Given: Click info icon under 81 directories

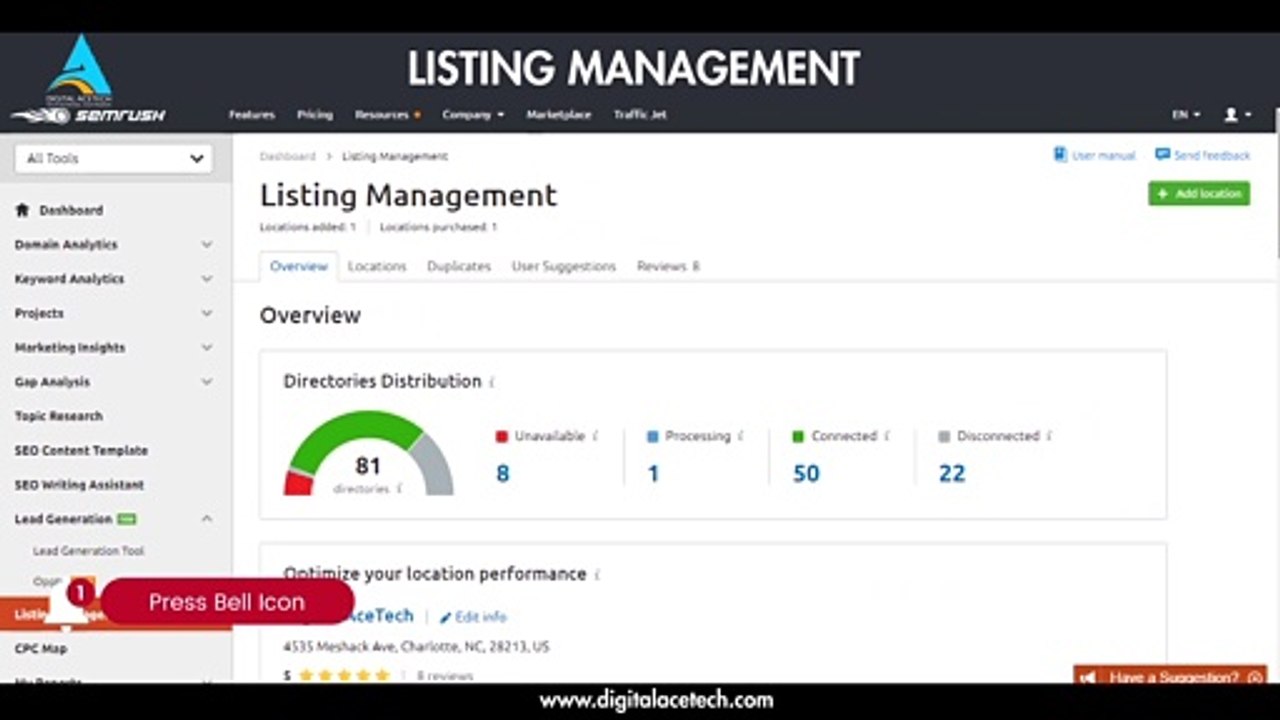Looking at the screenshot, I should coord(399,489).
